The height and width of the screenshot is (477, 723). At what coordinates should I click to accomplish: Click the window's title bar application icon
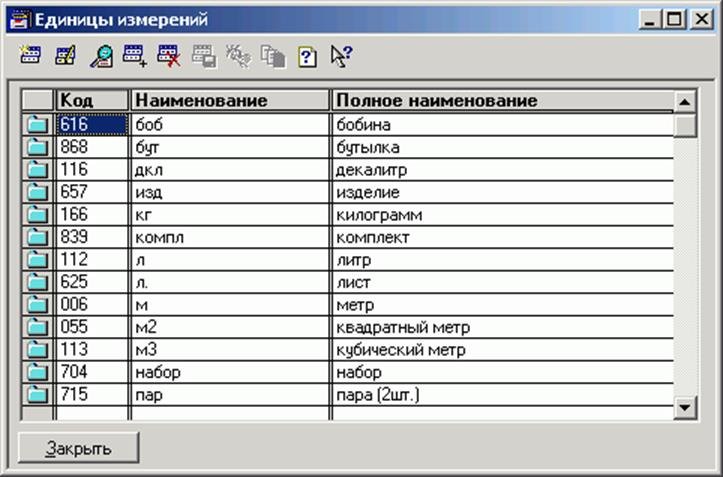pyautogui.click(x=19, y=19)
